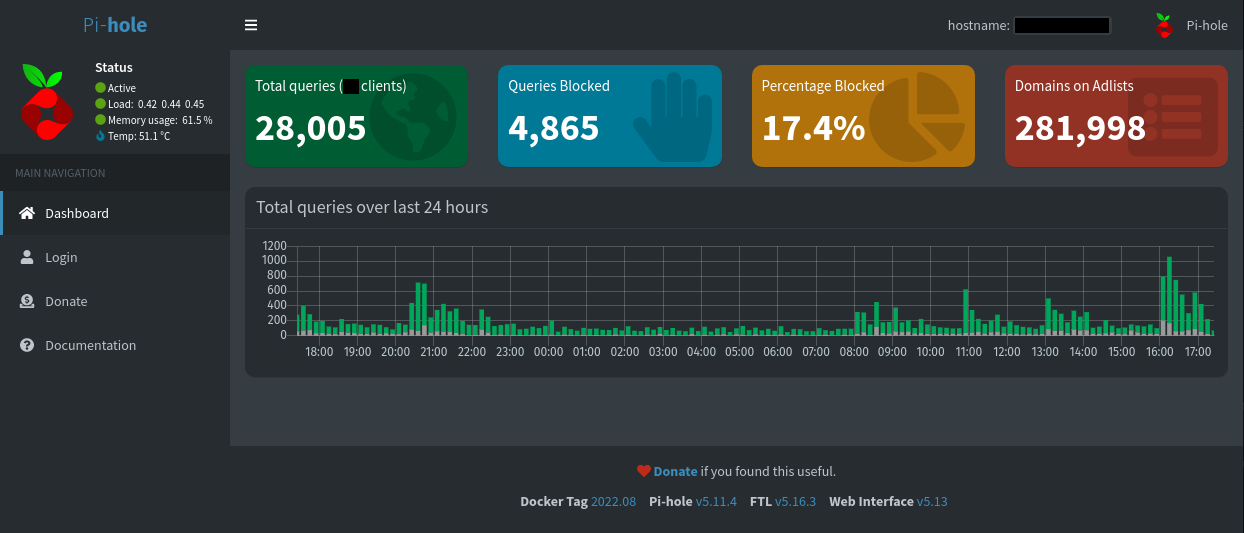The height and width of the screenshot is (533, 1244).
Task: Click the globe icon in Total queries card
Action: [413, 117]
